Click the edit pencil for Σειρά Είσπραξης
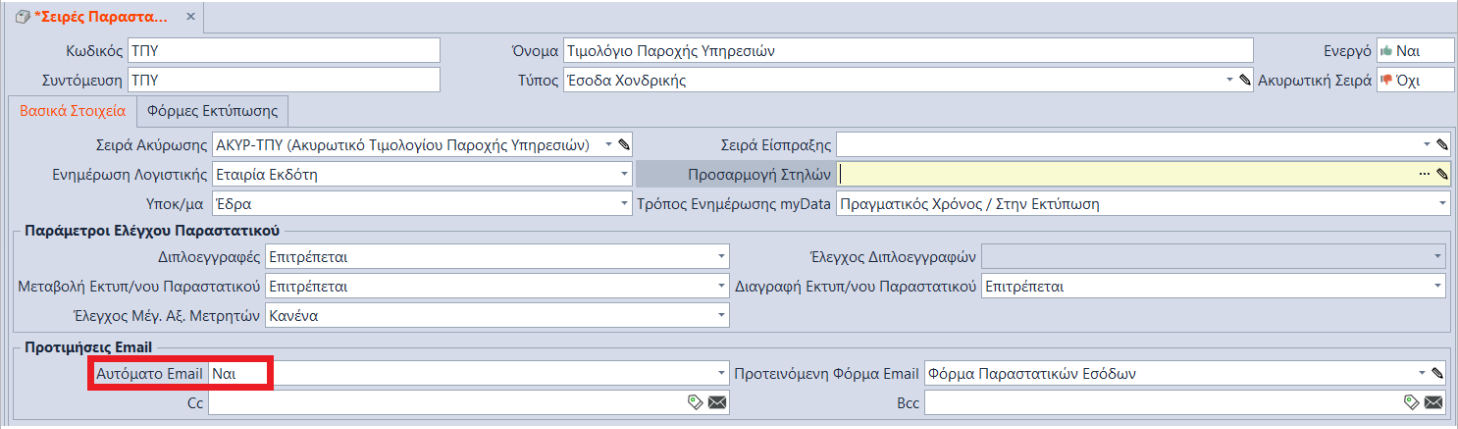Viewport: 1458px width, 429px height. (1442, 145)
